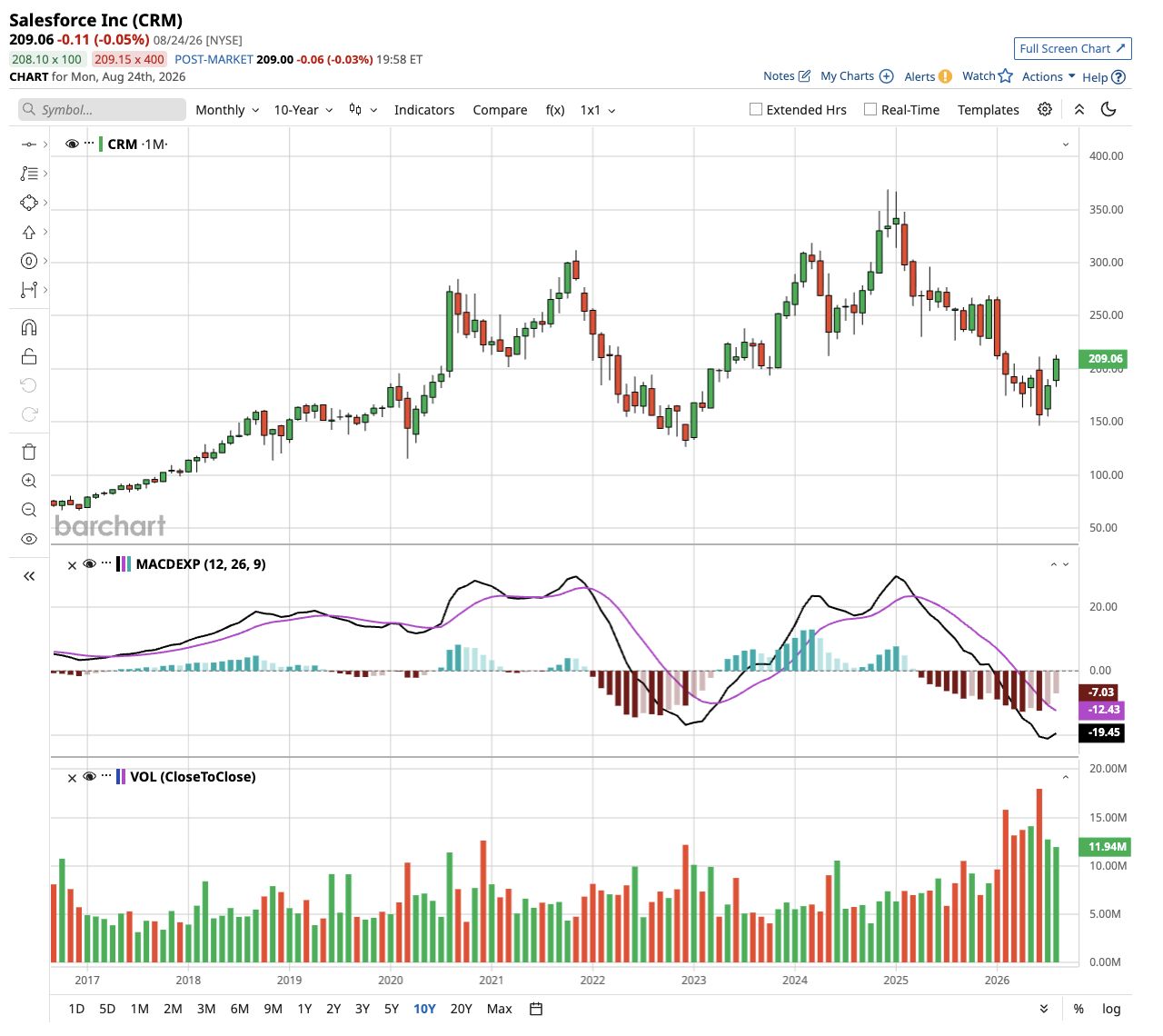
Task: Activate the measure tool icon
Action: [29, 290]
